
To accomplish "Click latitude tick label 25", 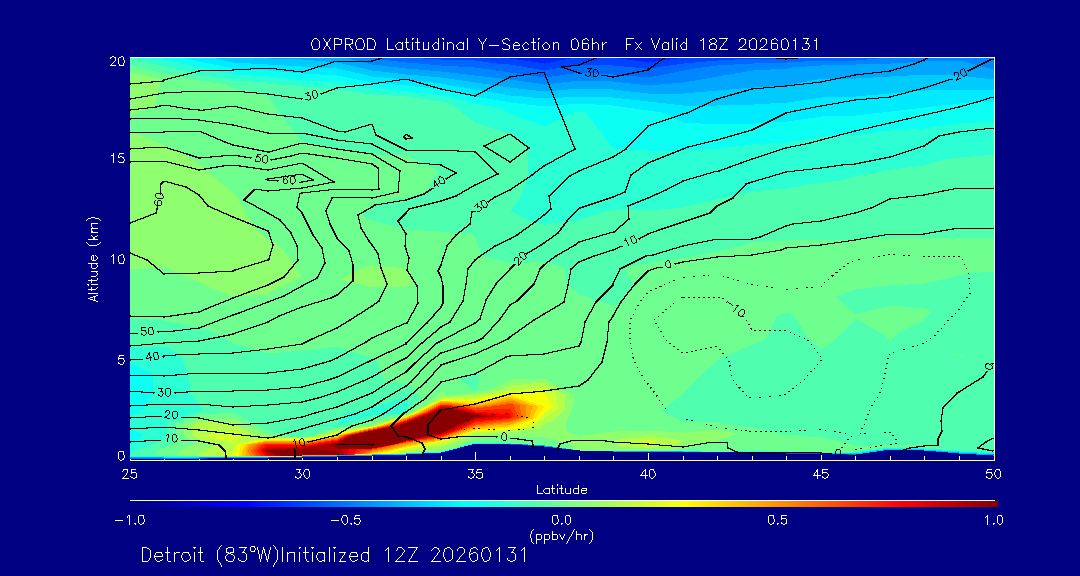I will coord(129,474).
